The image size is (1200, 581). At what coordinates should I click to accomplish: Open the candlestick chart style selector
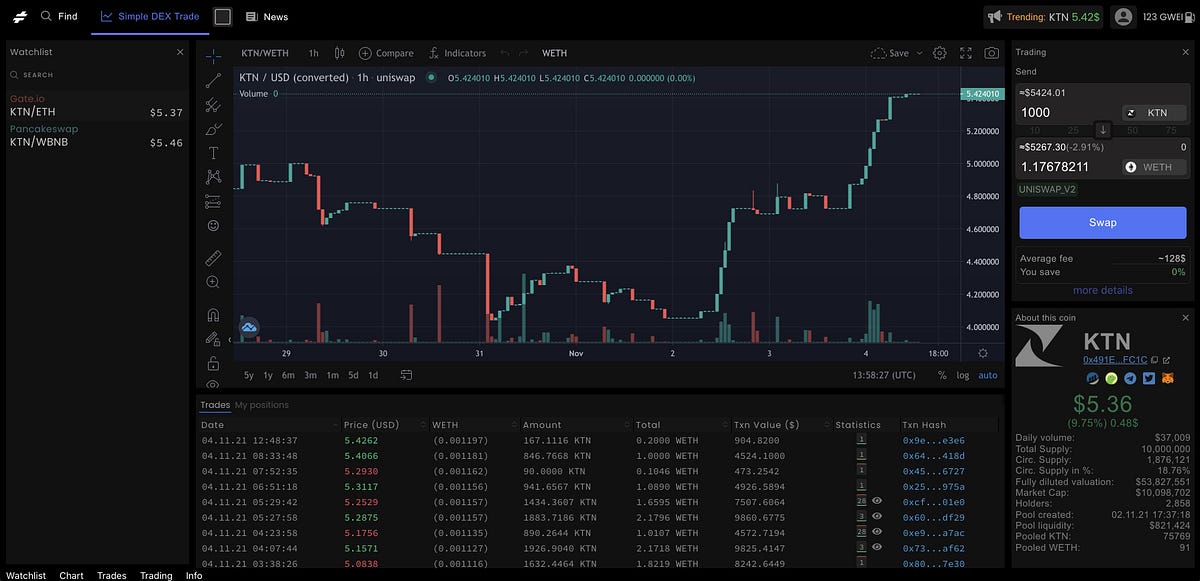[x=340, y=53]
